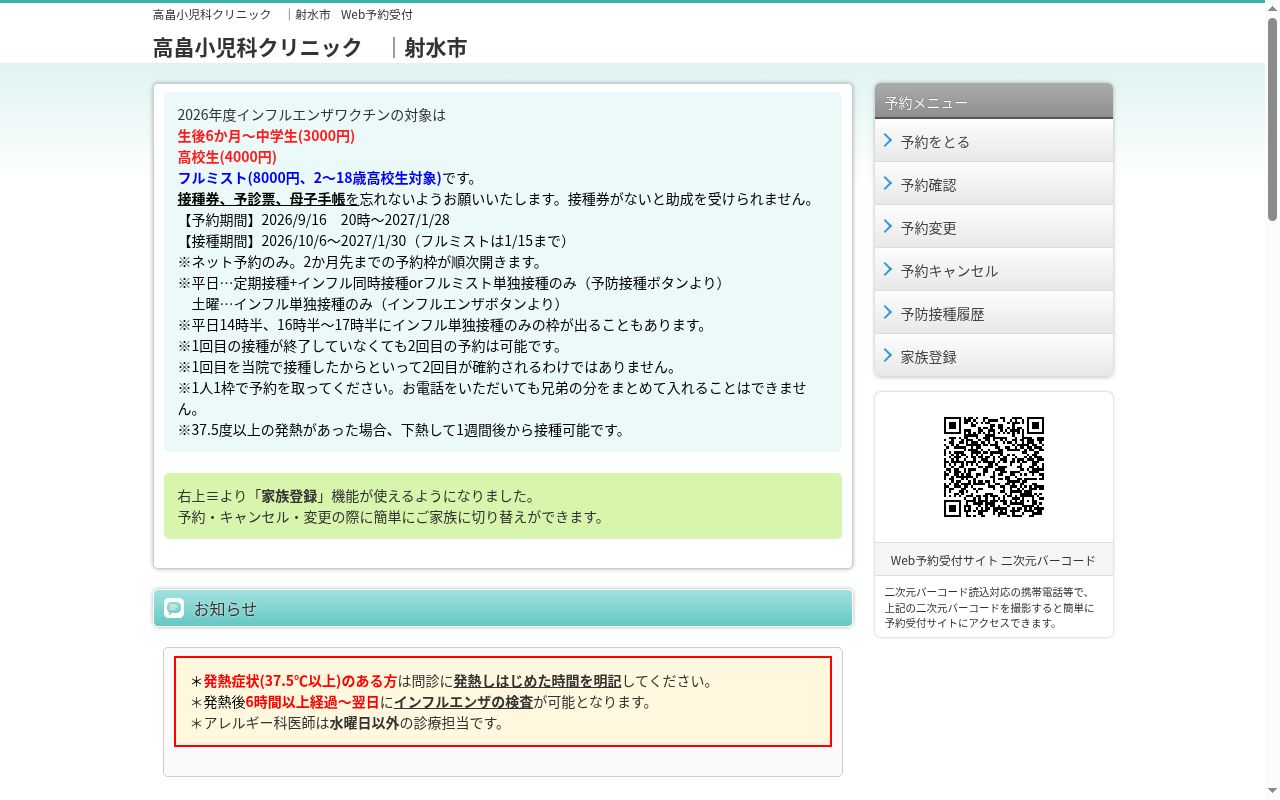1280x800 pixels.
Task: Click the bold 水曜日以外 text
Action: pos(365,723)
